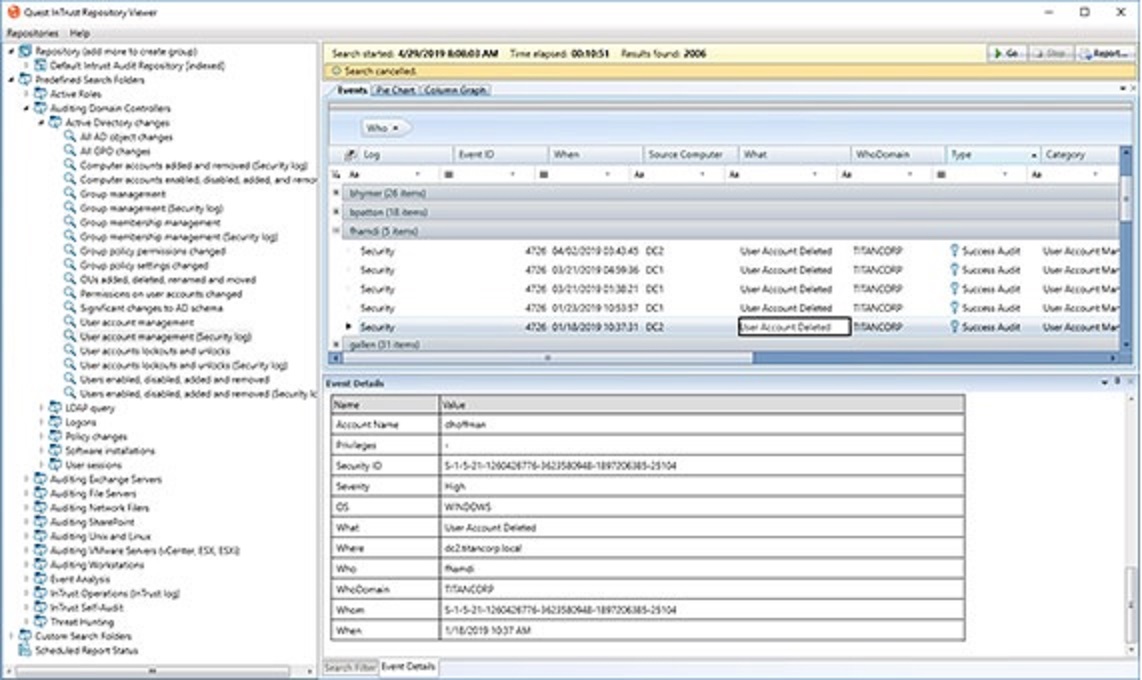1142x680 pixels.
Task: Collapse the Auditing Domain Controllers node
Action: tap(26, 108)
